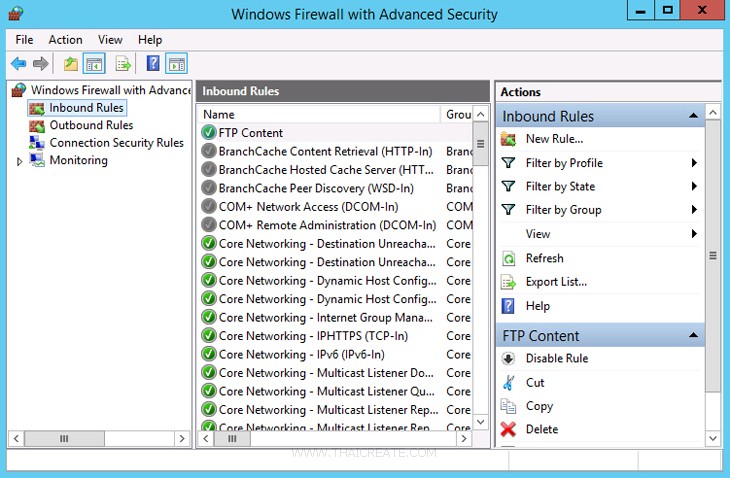Click the Actions pane scroll down arrow

tap(713, 438)
